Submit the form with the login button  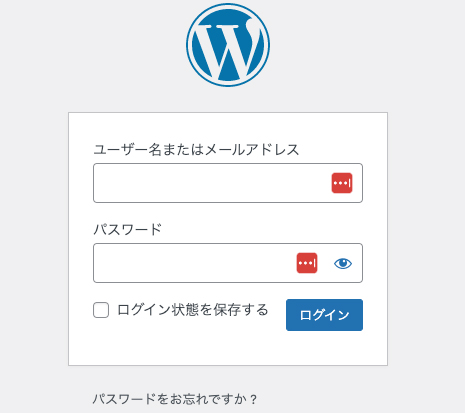(x=324, y=315)
